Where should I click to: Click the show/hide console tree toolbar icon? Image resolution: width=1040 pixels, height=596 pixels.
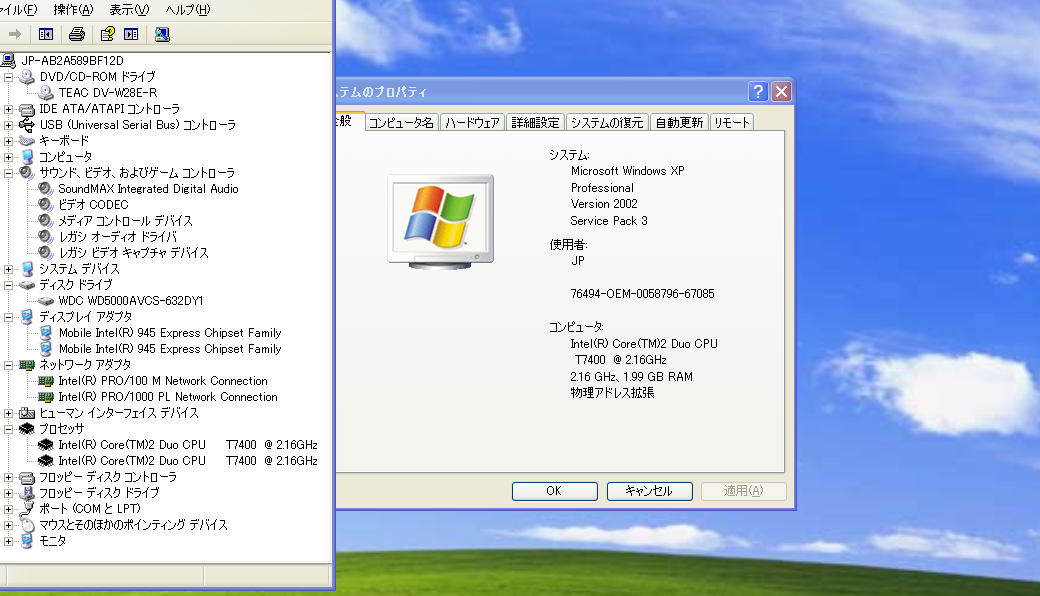(x=46, y=34)
